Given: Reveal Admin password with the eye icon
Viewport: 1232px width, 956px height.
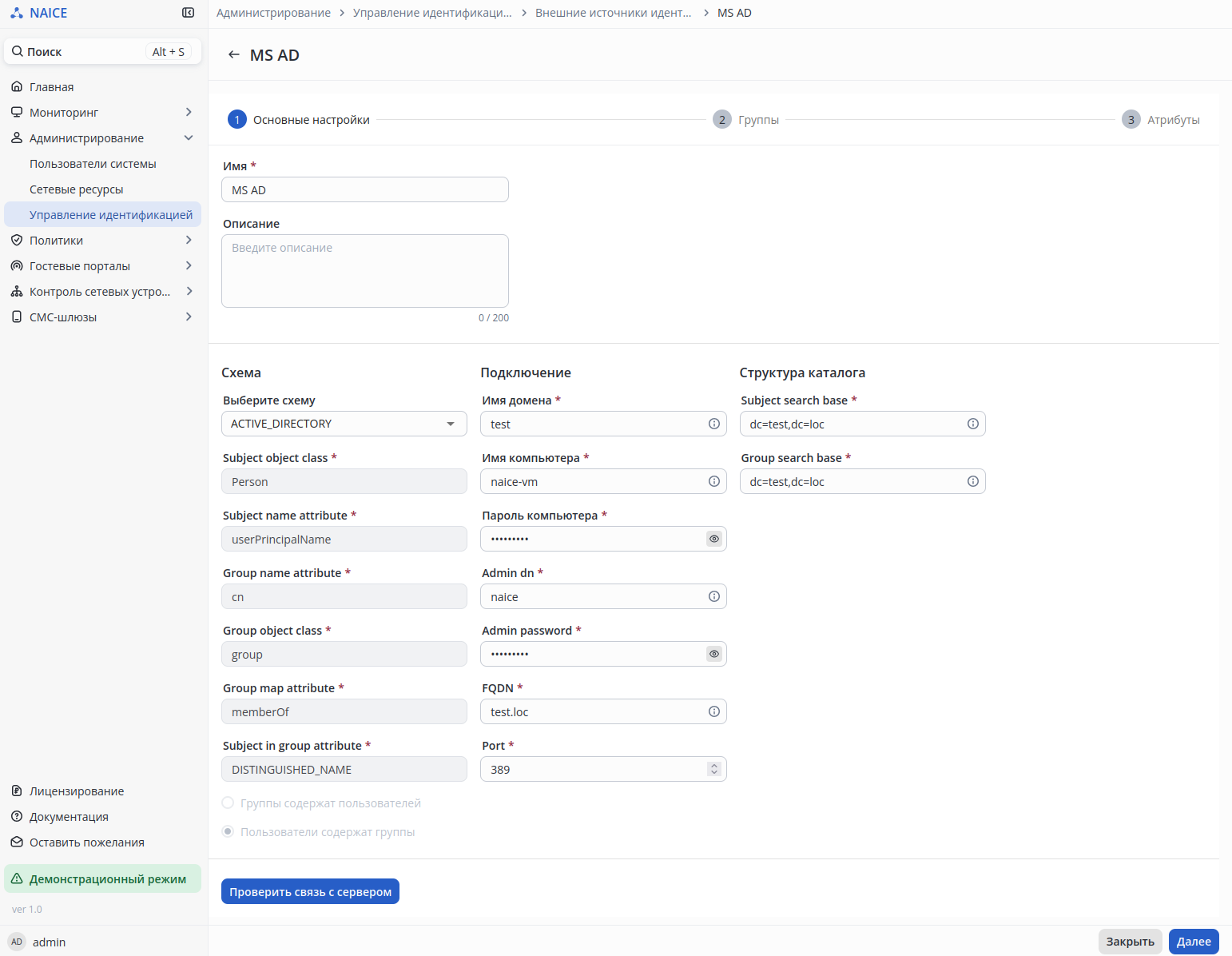Looking at the screenshot, I should pyautogui.click(x=713, y=654).
